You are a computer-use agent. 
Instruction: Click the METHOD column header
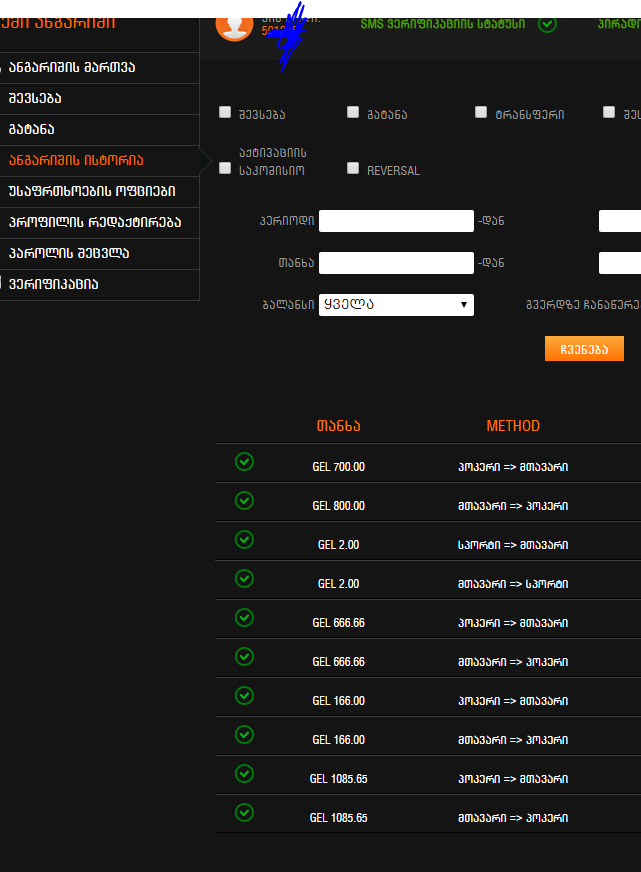[x=513, y=426]
